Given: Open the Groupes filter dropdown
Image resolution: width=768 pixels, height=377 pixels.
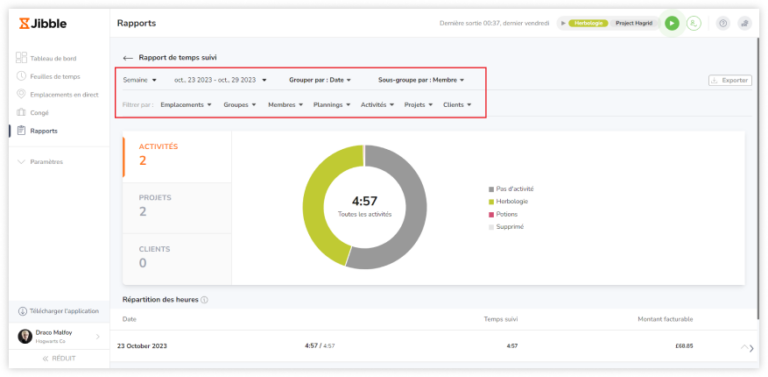Looking at the screenshot, I should click(240, 105).
